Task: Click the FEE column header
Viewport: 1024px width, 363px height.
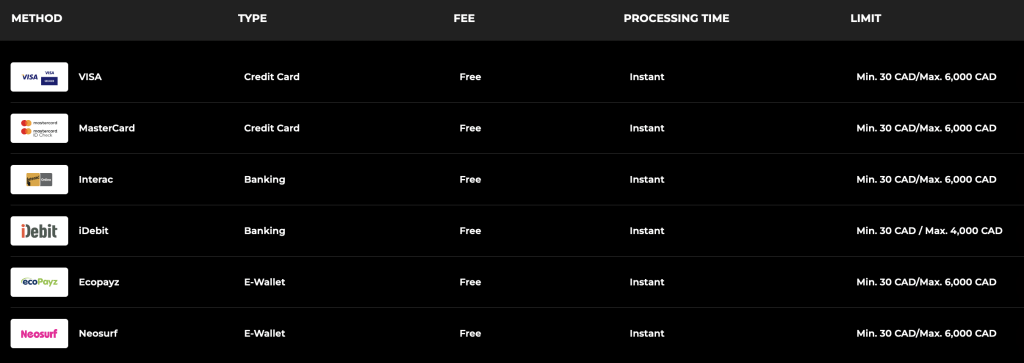Action: (464, 18)
